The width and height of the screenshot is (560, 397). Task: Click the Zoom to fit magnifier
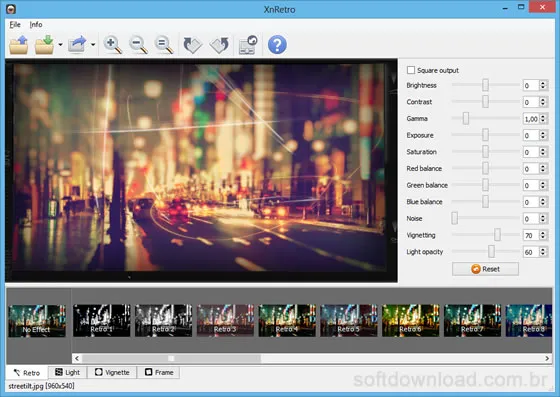pyautogui.click(x=164, y=45)
